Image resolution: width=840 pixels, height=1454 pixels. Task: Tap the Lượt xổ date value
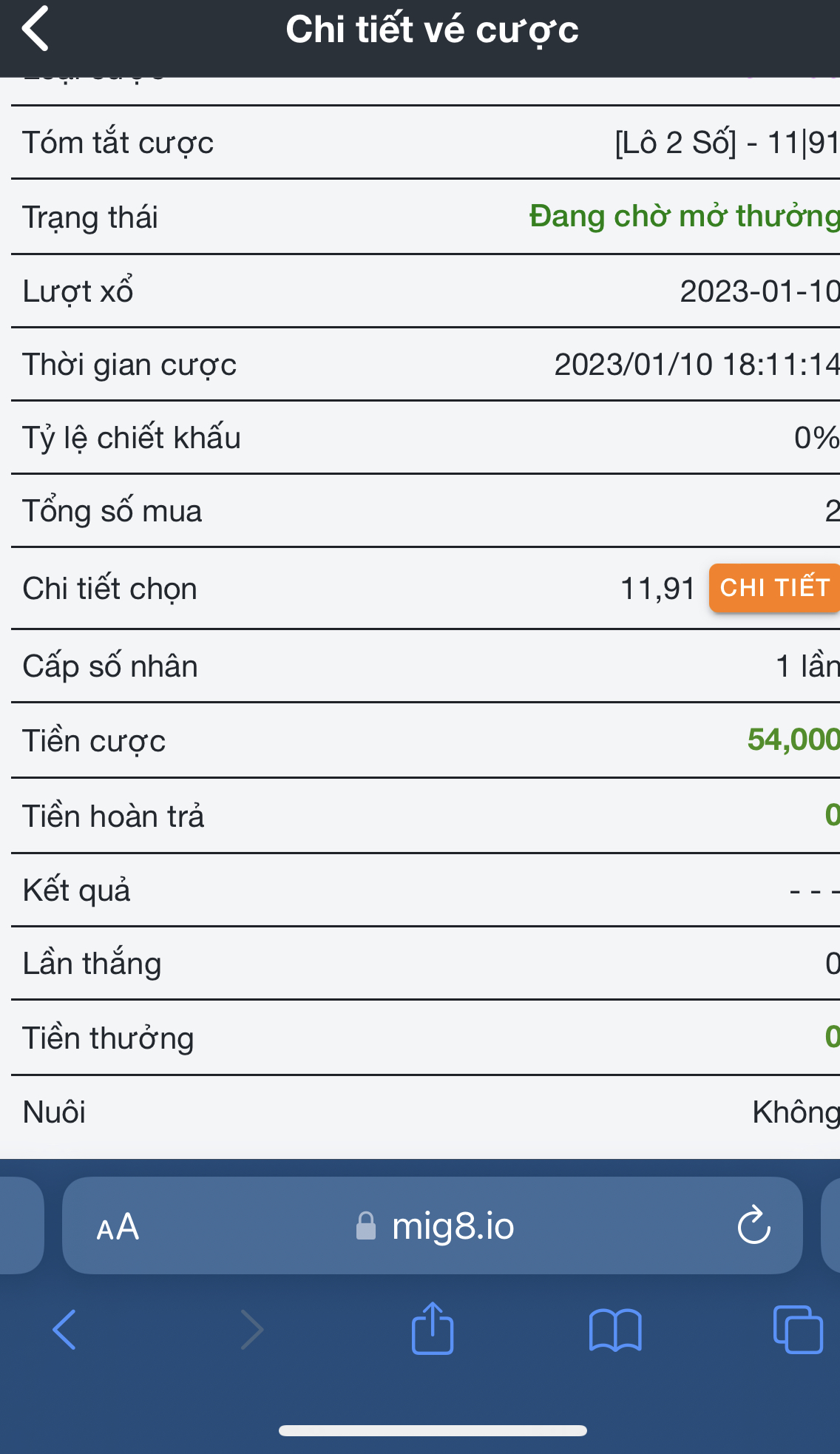point(760,291)
